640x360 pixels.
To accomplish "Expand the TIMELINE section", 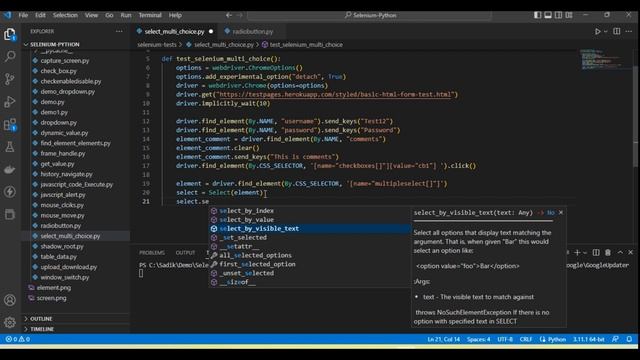I will [42, 329].
